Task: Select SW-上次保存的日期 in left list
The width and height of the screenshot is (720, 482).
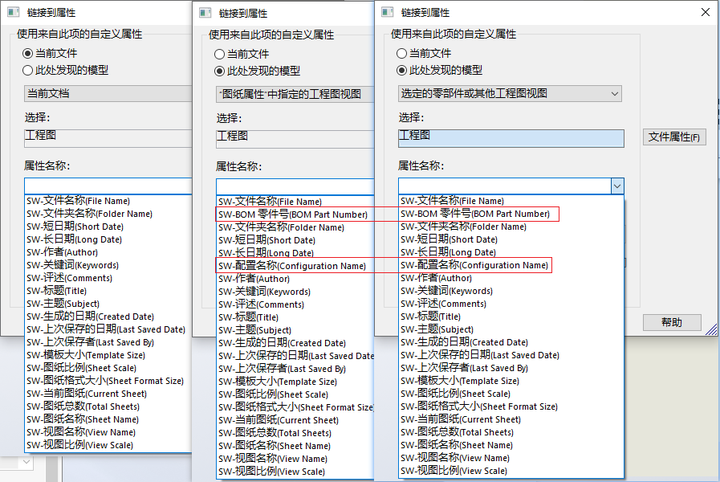Action: (106, 329)
